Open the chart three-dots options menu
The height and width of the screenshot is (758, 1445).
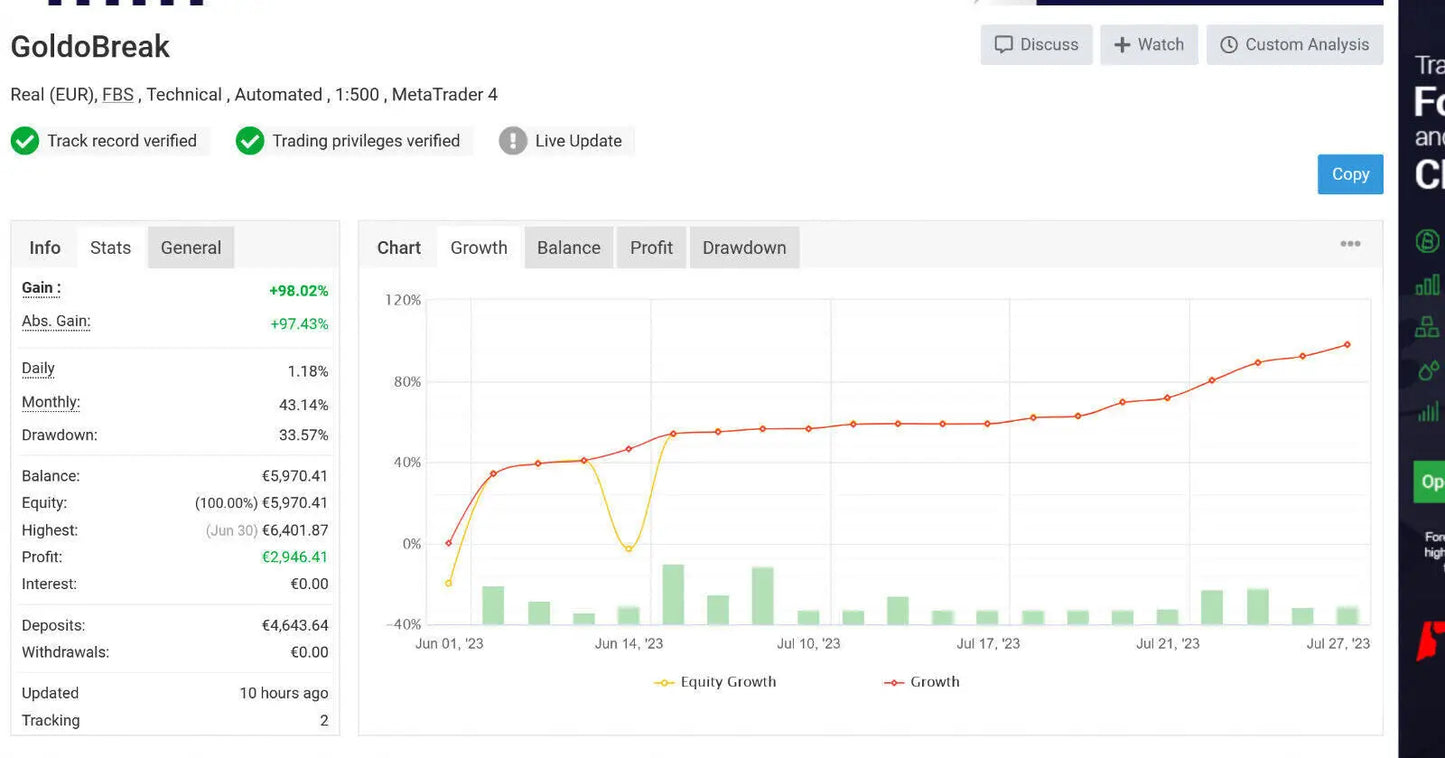point(1350,244)
